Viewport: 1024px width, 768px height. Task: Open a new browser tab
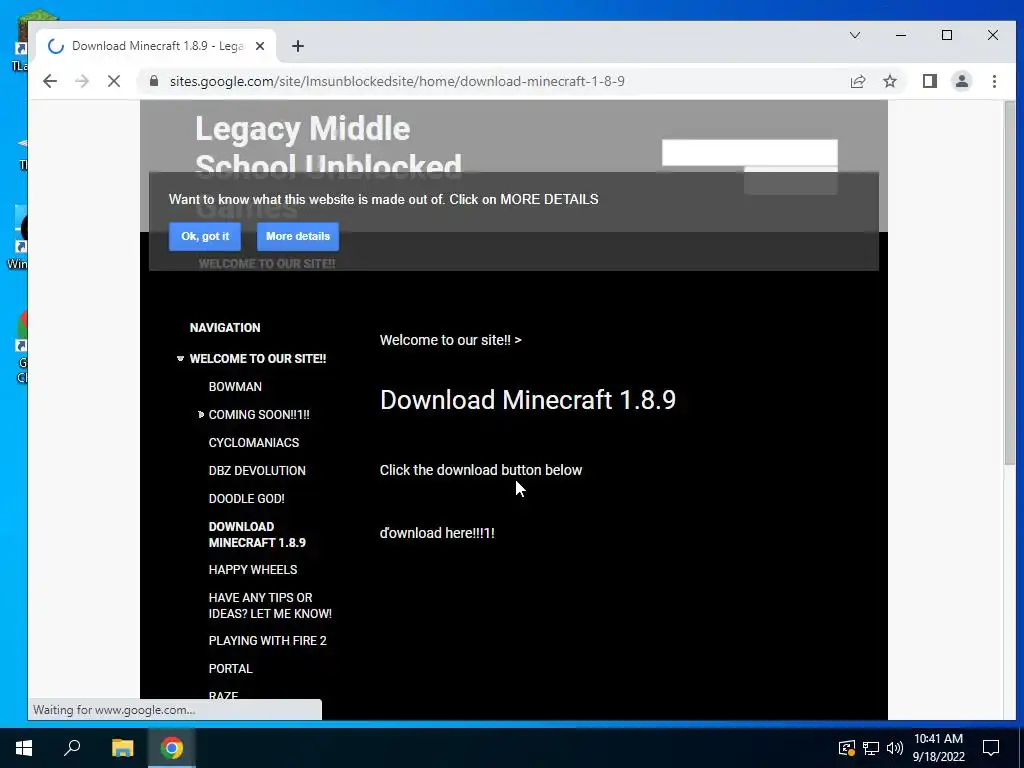click(298, 46)
